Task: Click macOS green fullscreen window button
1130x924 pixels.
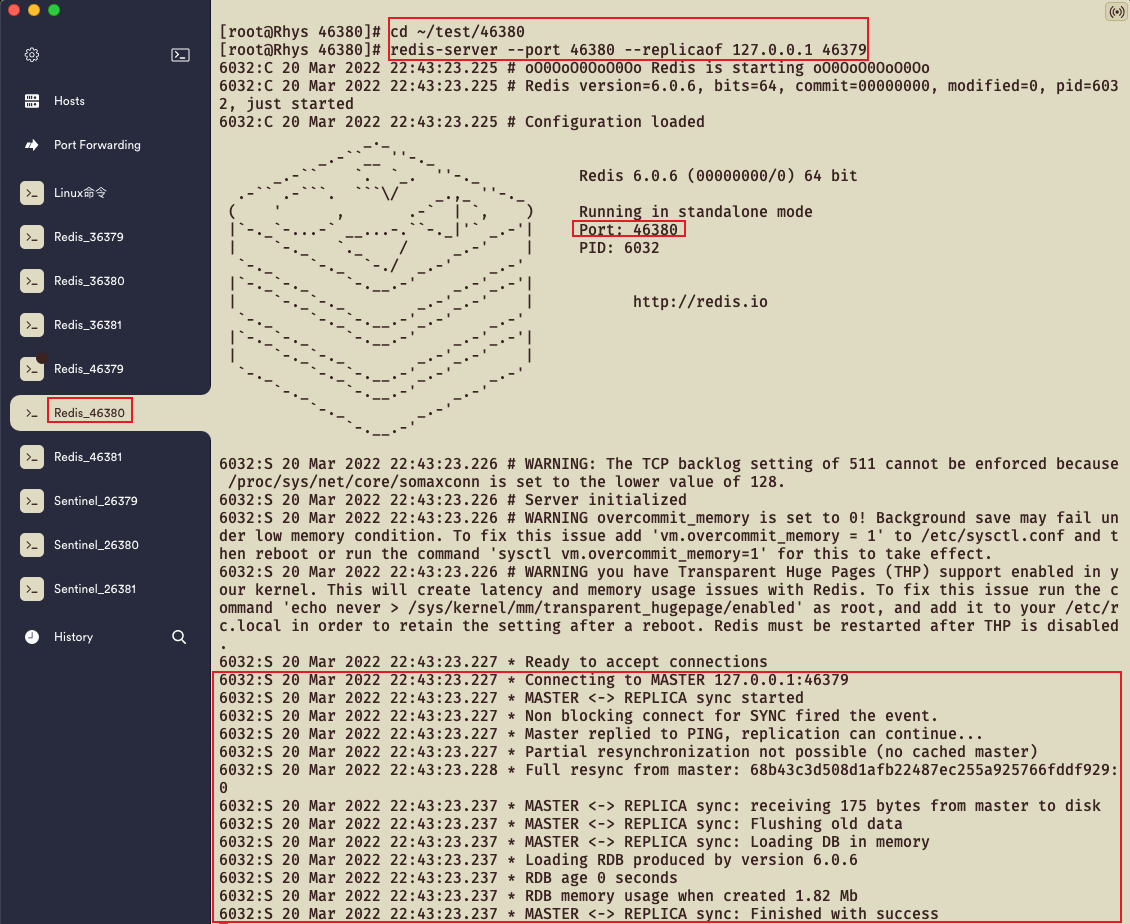Action: (54, 10)
